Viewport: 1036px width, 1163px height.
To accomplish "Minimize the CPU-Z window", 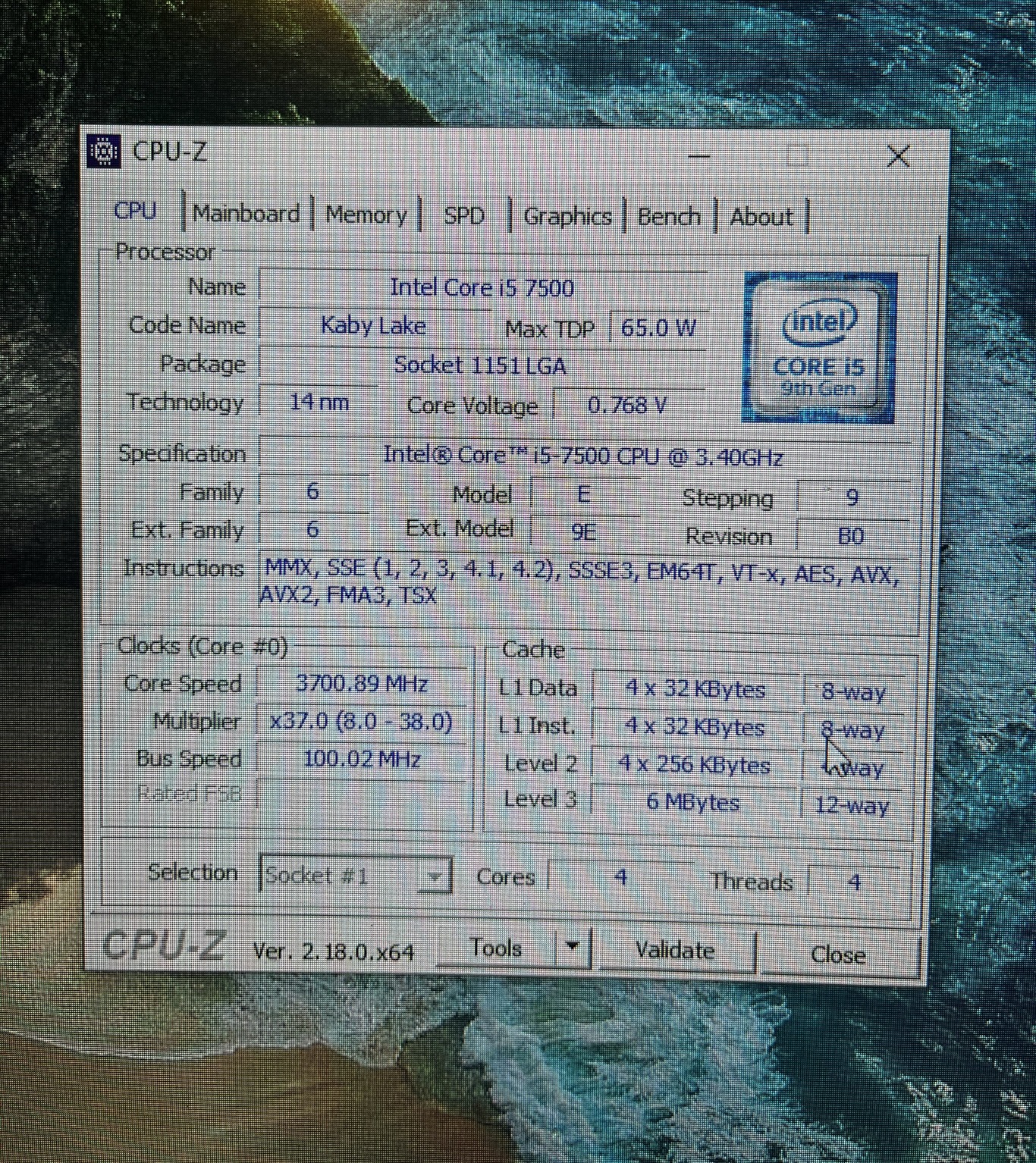I will tap(699, 156).
